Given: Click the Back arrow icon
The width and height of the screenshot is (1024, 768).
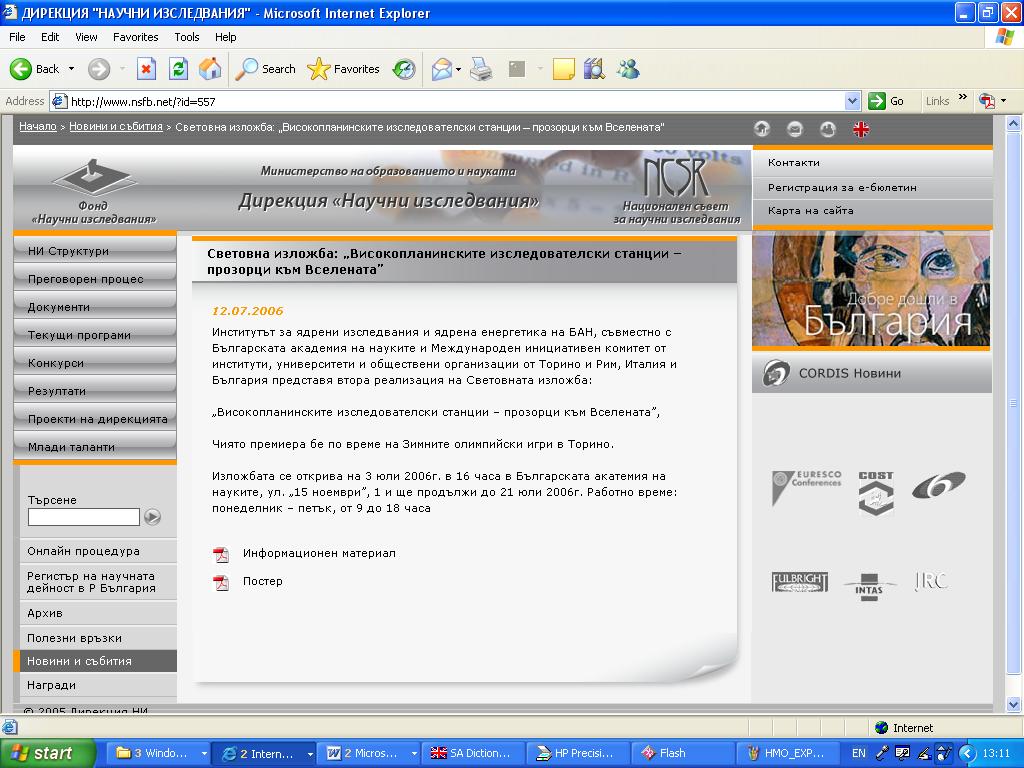Looking at the screenshot, I should (x=20, y=69).
